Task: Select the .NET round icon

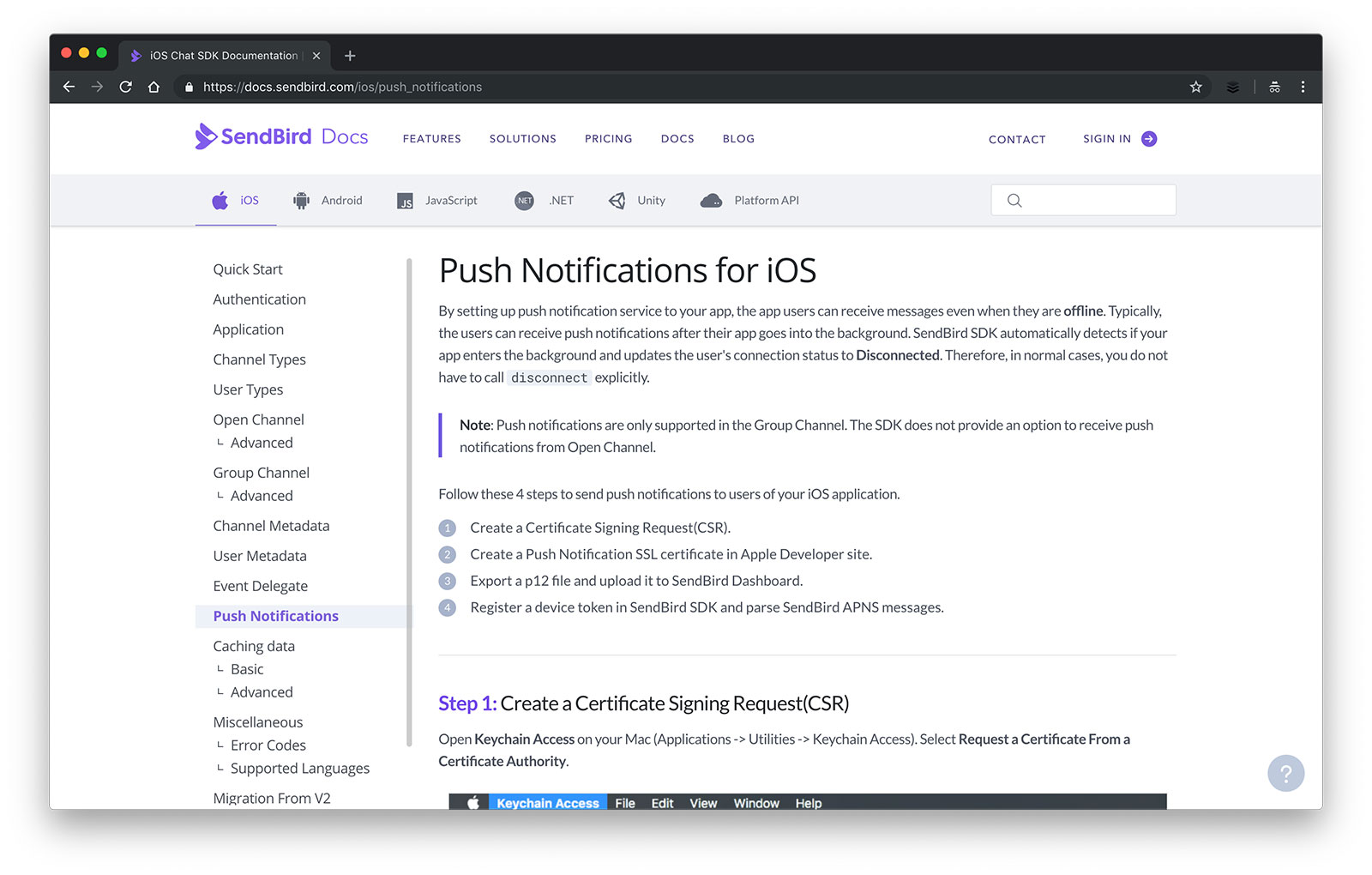Action: pyautogui.click(x=524, y=201)
